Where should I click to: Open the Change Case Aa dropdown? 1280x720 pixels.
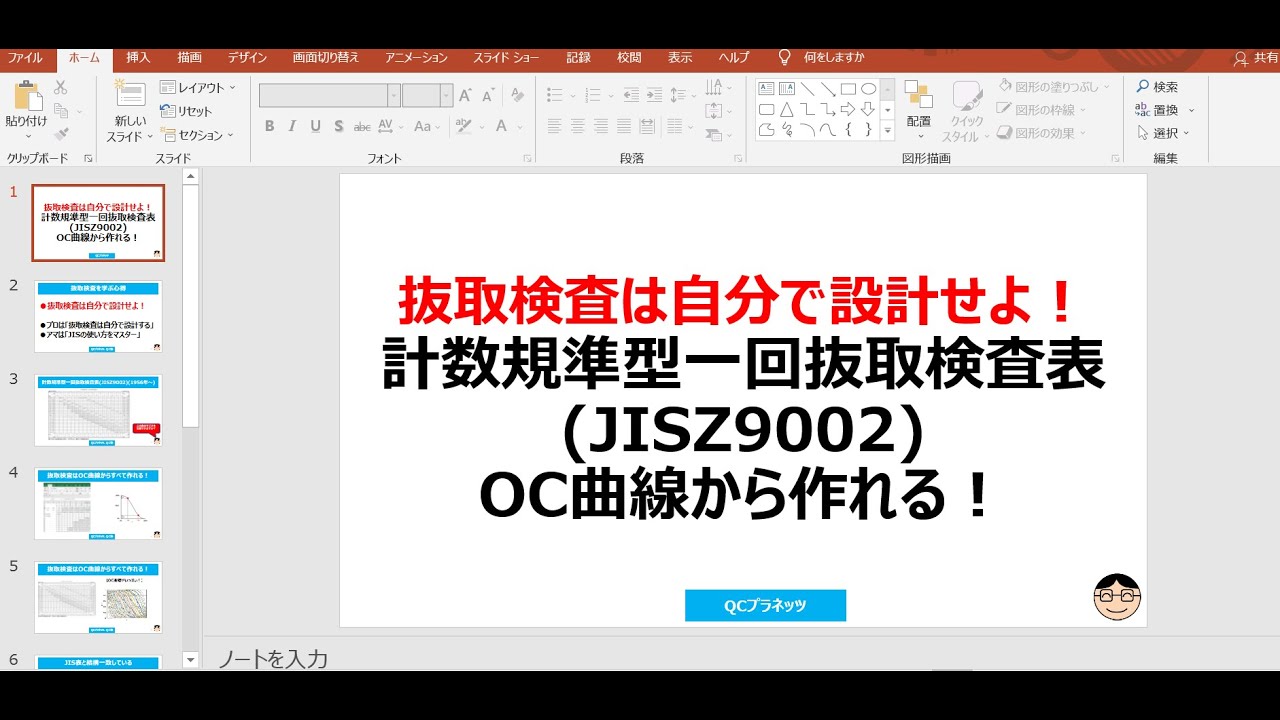coord(427,126)
